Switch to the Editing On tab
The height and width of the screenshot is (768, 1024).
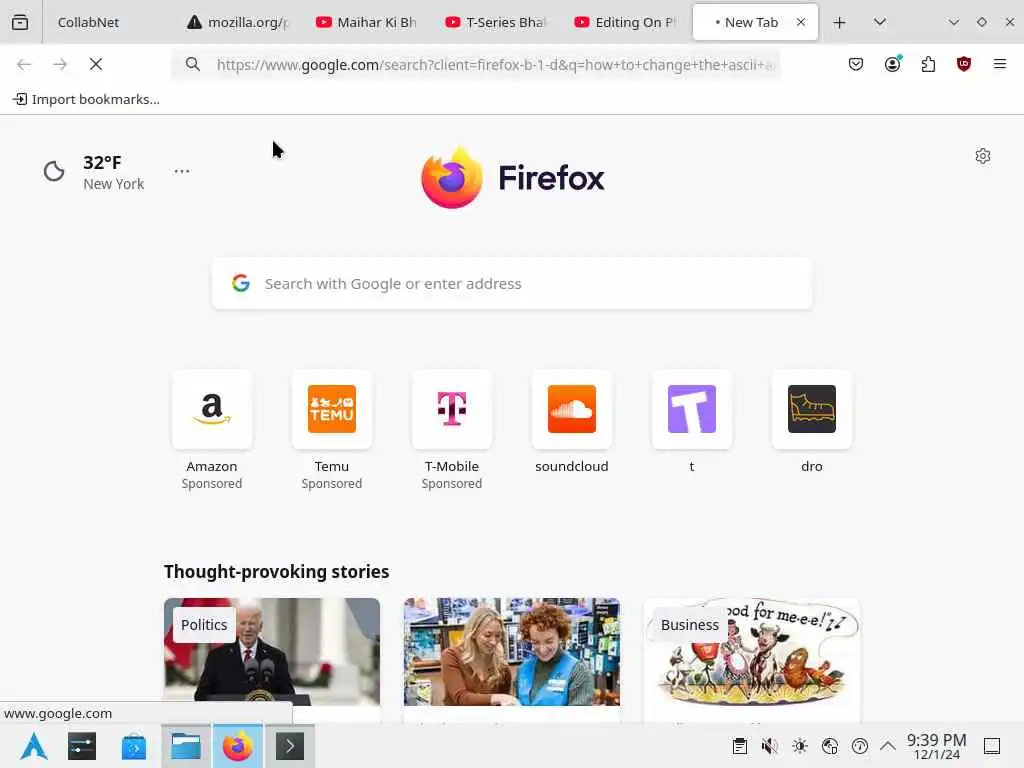tap(626, 22)
